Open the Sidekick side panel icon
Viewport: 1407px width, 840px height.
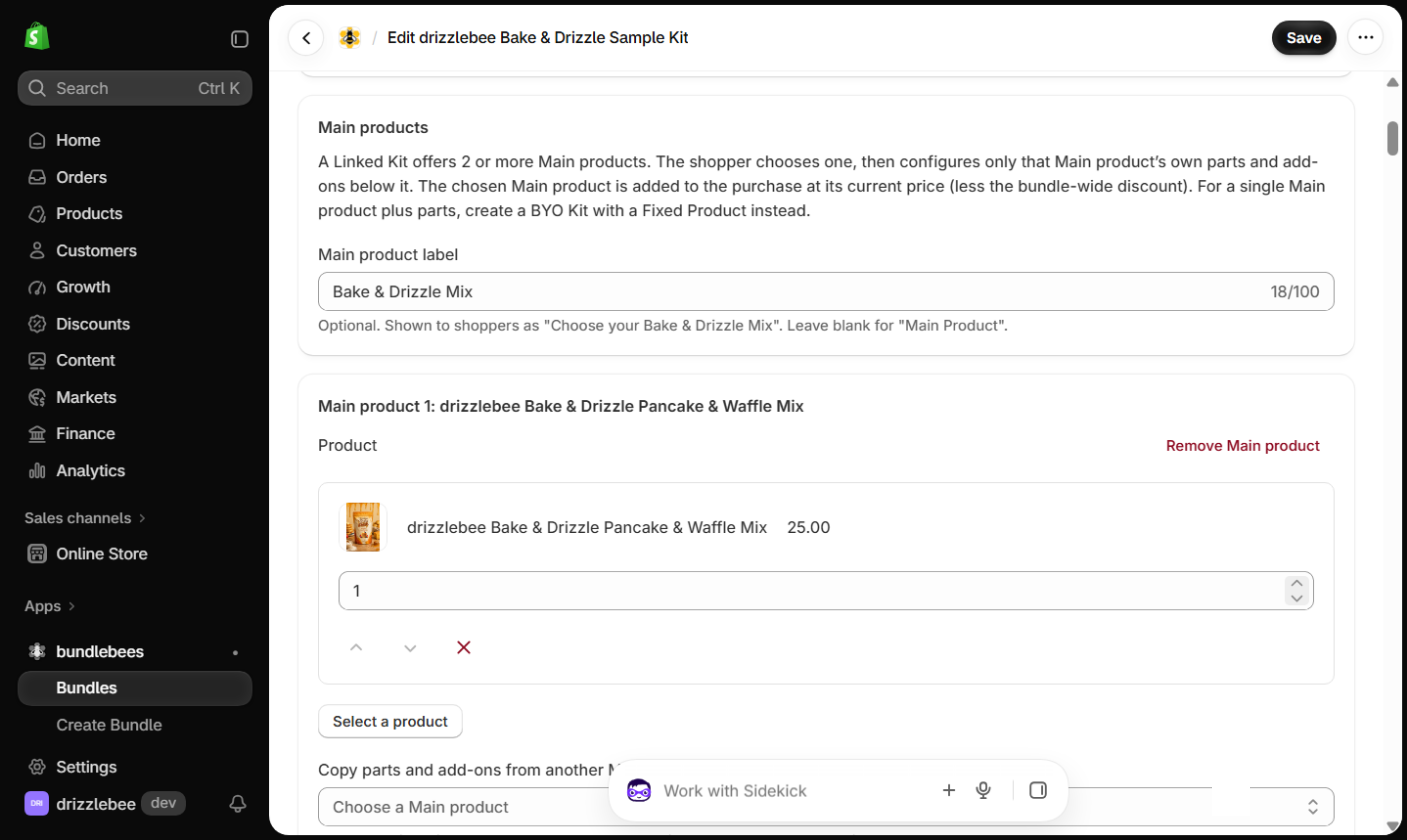click(1038, 790)
